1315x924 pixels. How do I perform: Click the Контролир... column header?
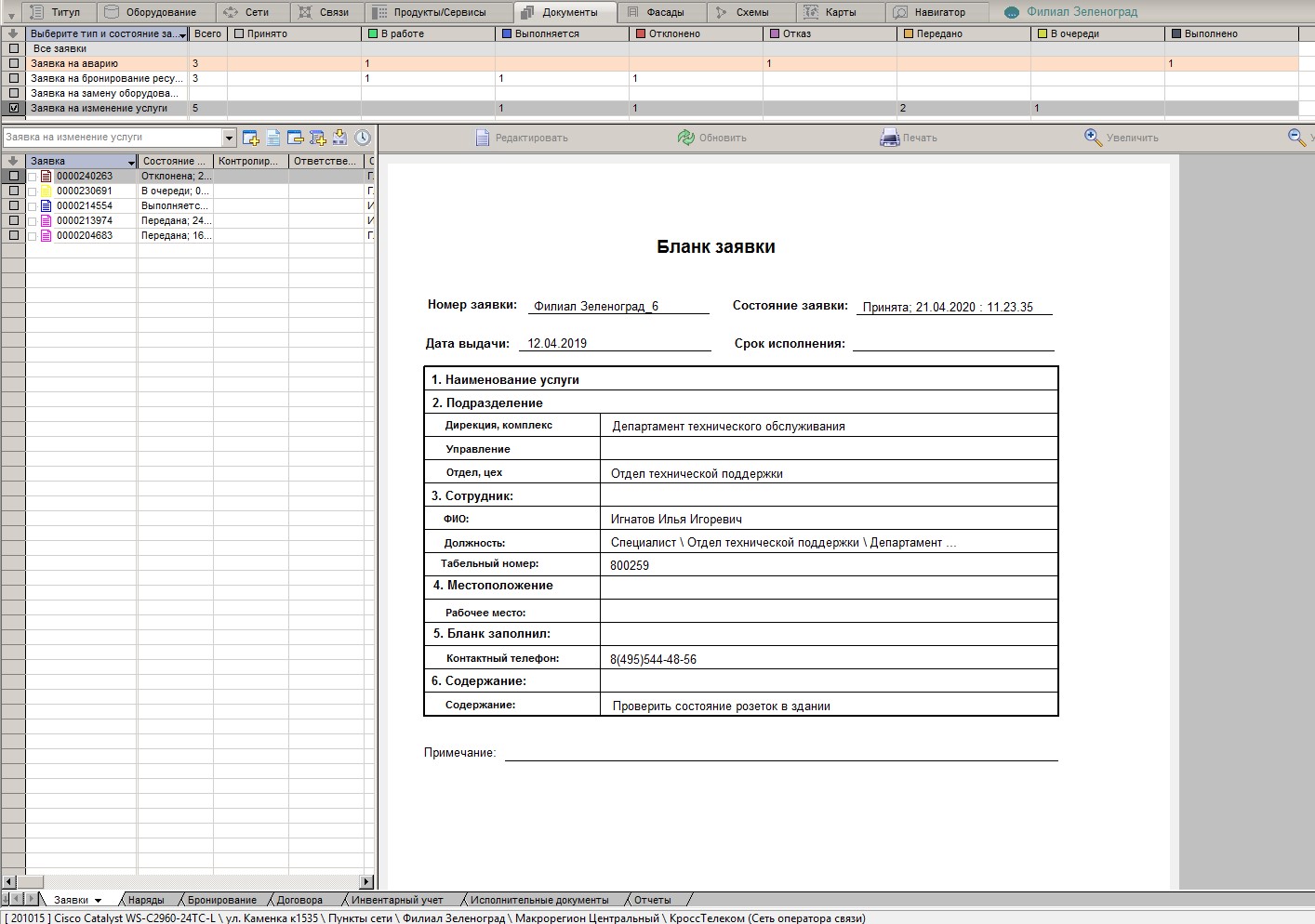tap(251, 161)
